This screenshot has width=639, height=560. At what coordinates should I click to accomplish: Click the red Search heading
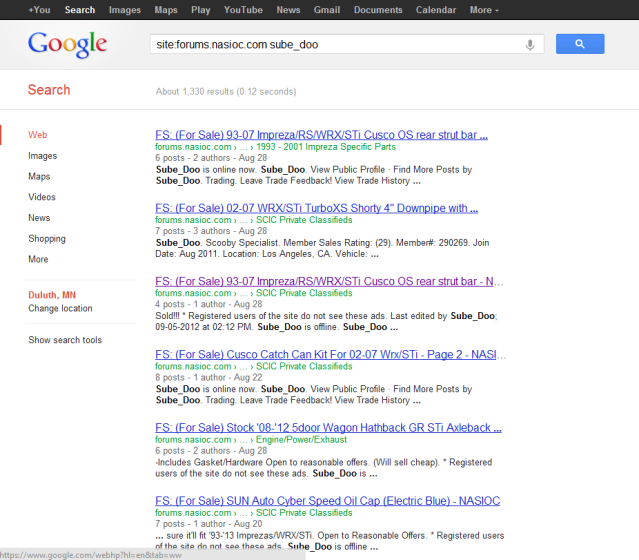tap(49, 90)
